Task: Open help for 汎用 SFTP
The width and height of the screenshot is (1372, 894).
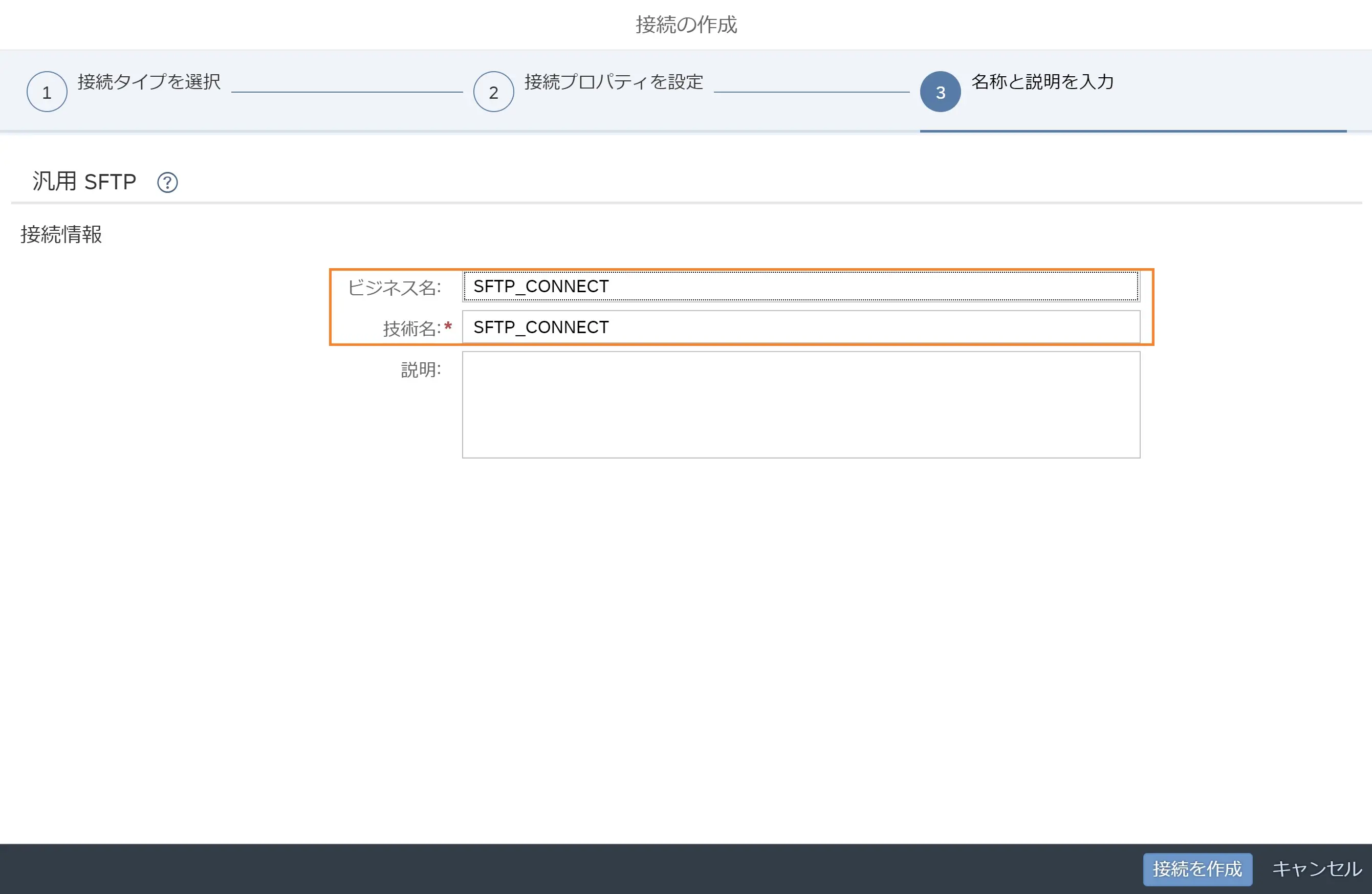Action: pos(167,183)
